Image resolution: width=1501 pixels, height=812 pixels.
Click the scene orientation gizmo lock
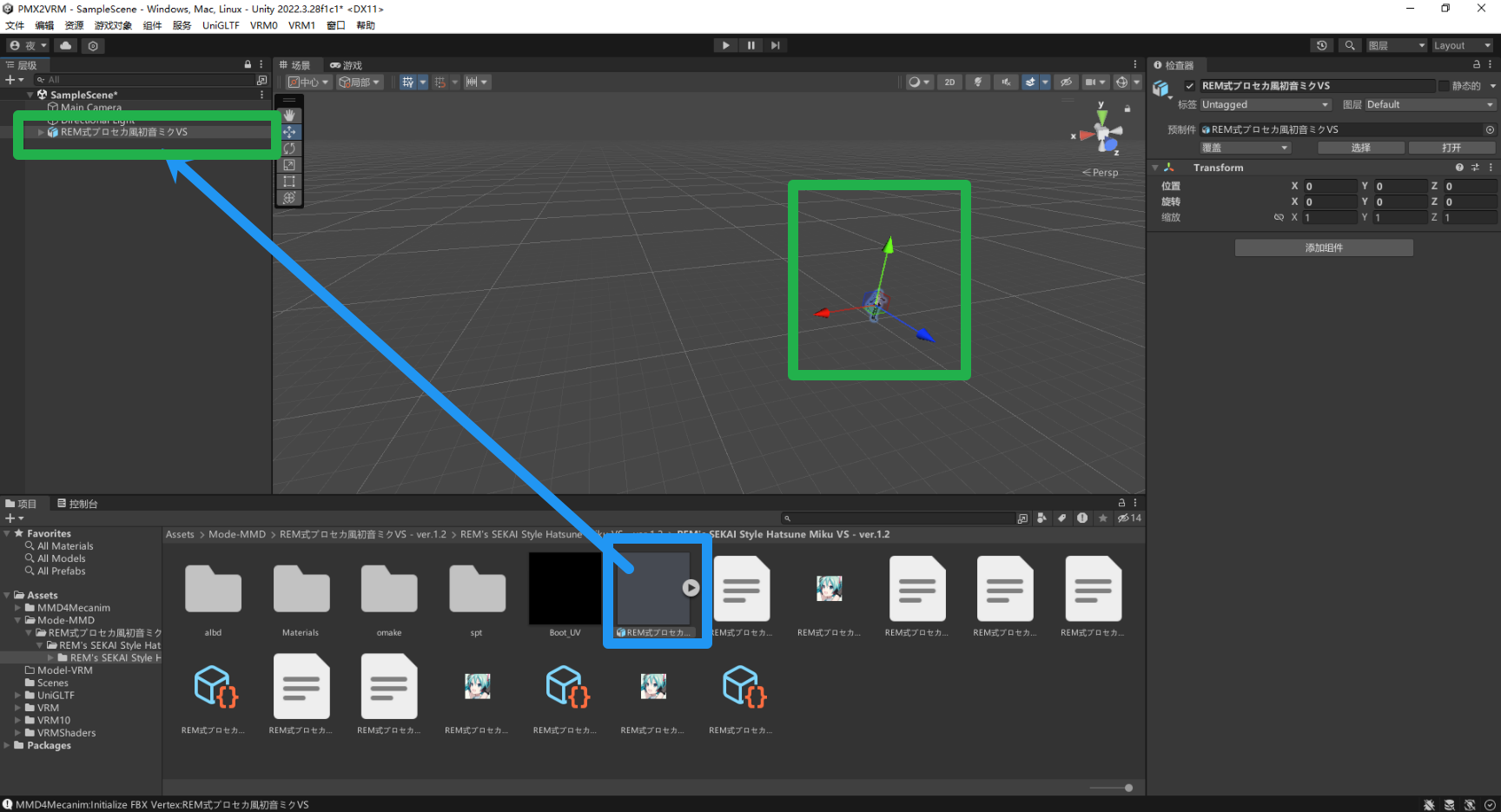coord(1127,109)
